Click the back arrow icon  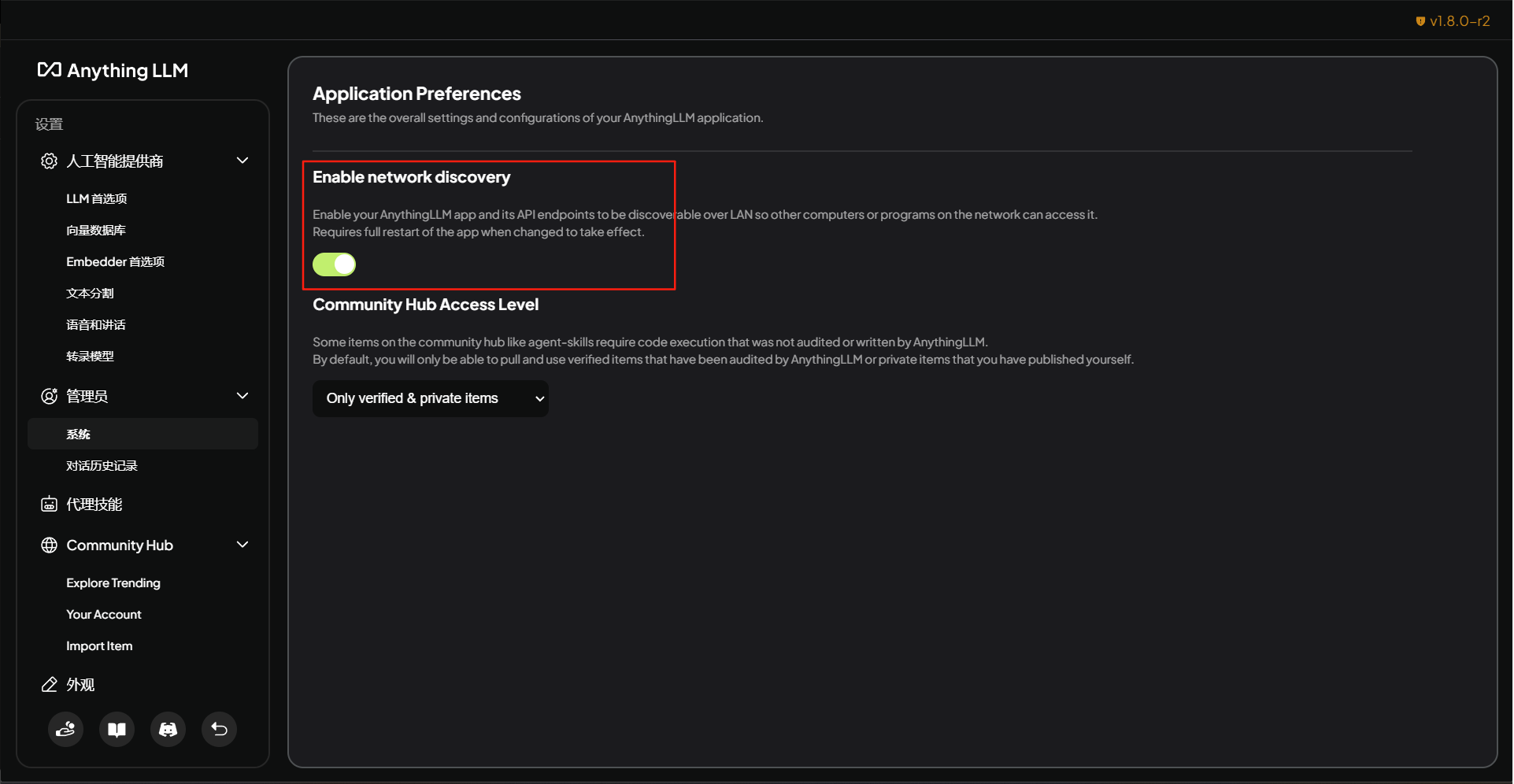point(219,729)
